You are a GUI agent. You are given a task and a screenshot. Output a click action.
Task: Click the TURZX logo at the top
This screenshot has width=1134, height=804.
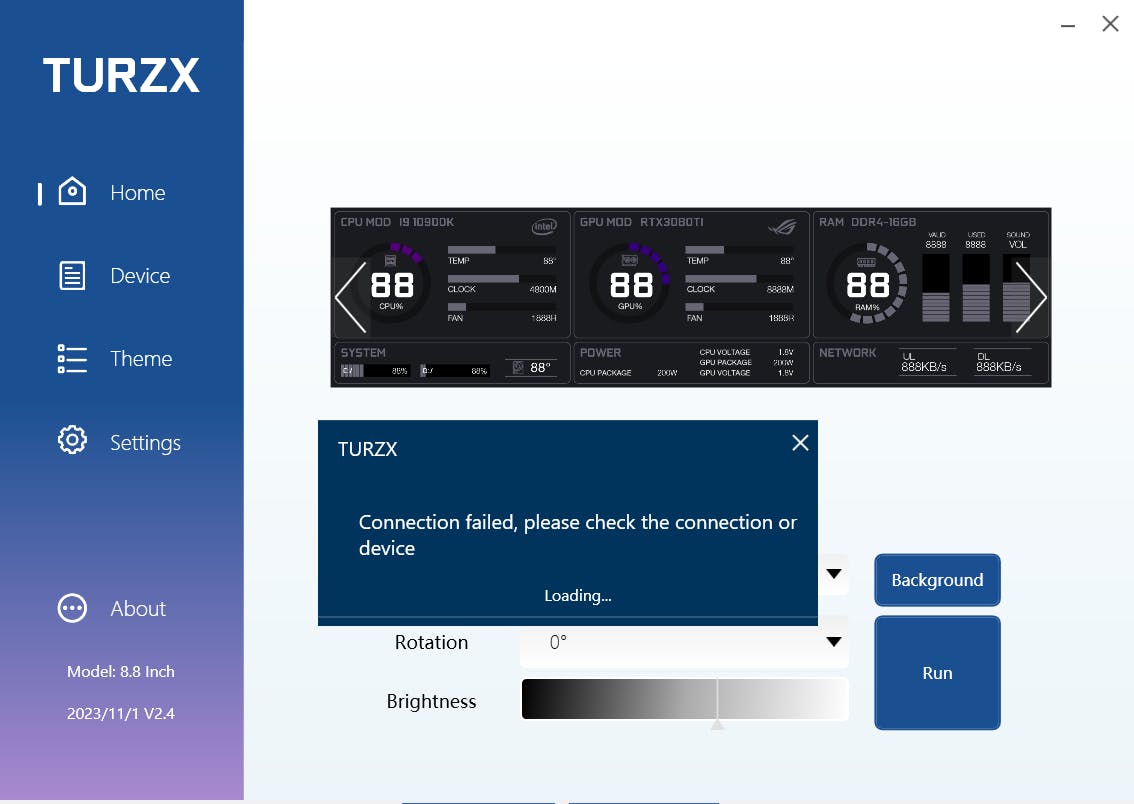120,75
